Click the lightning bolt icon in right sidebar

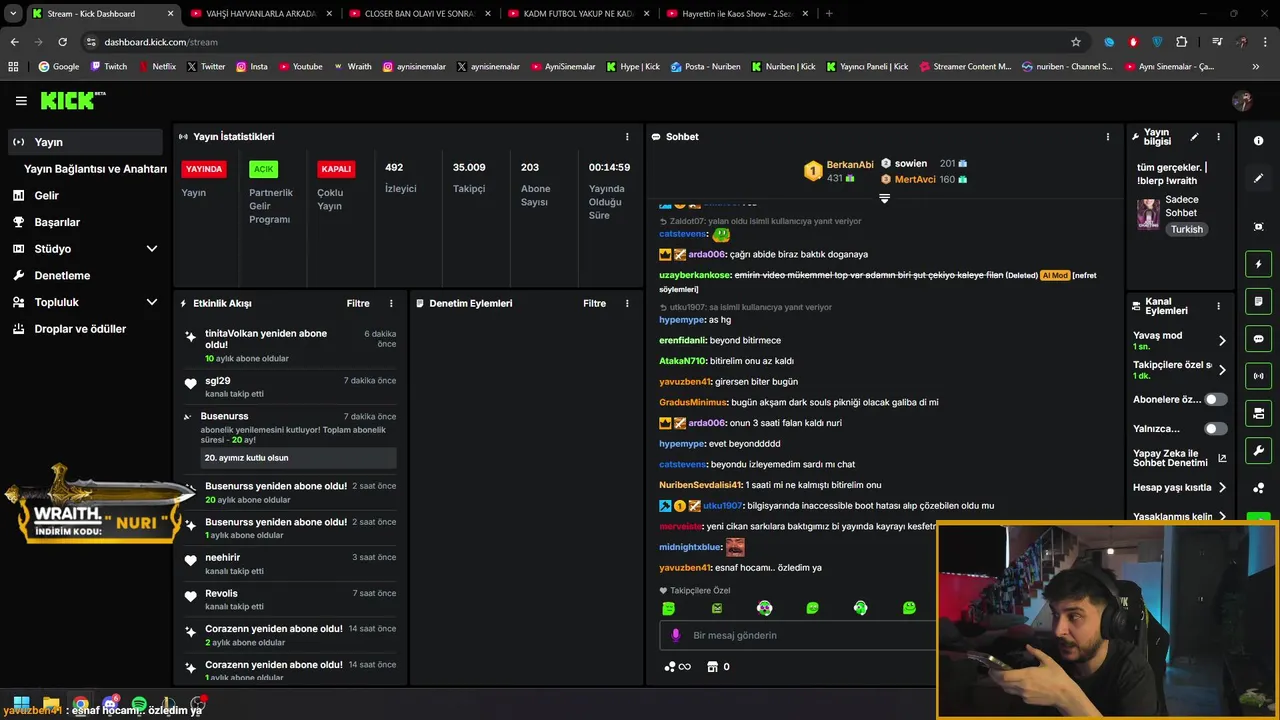coord(1258,264)
